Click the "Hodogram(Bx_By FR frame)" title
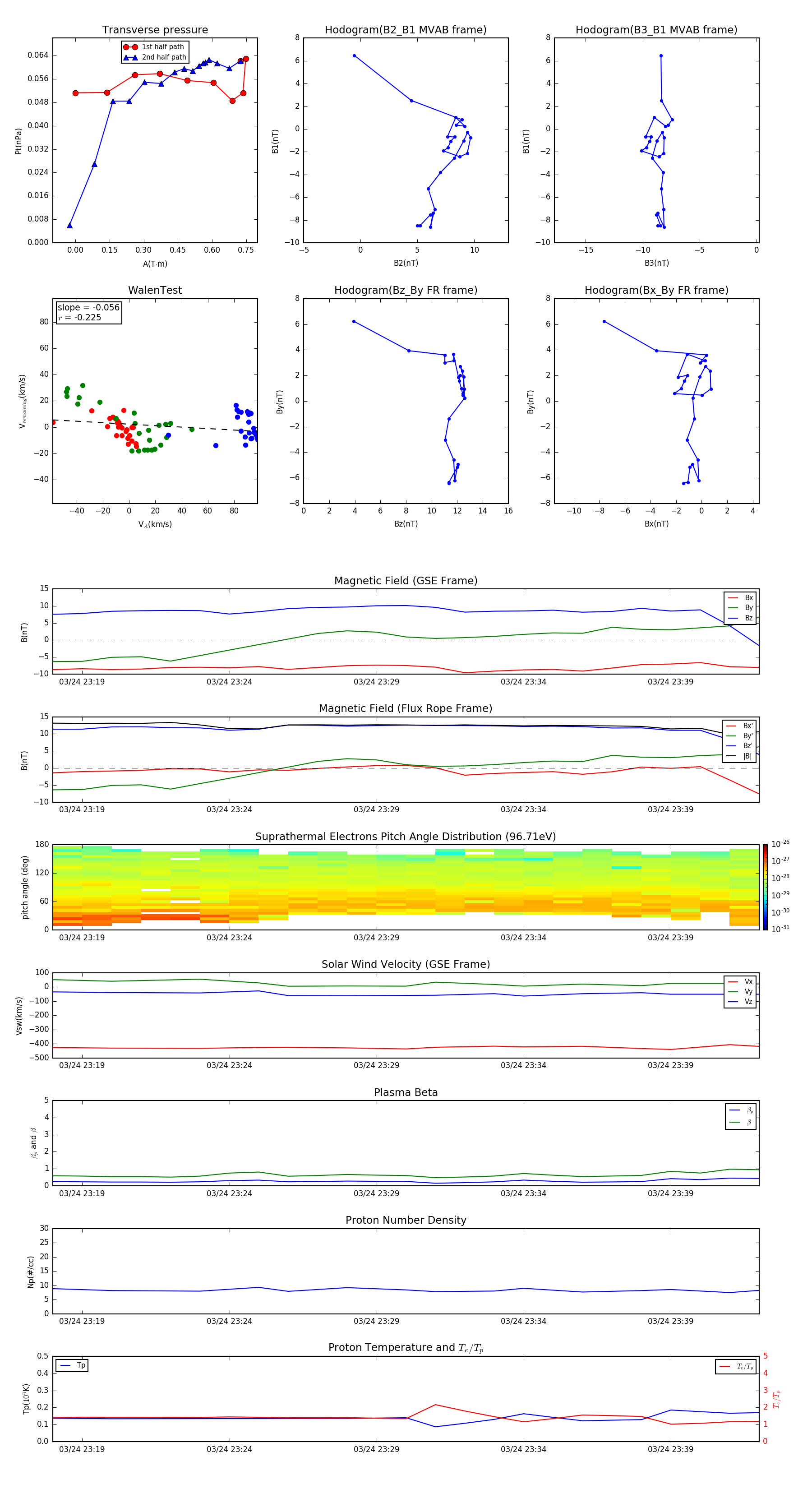The height and width of the screenshot is (1489, 812). tap(656, 290)
